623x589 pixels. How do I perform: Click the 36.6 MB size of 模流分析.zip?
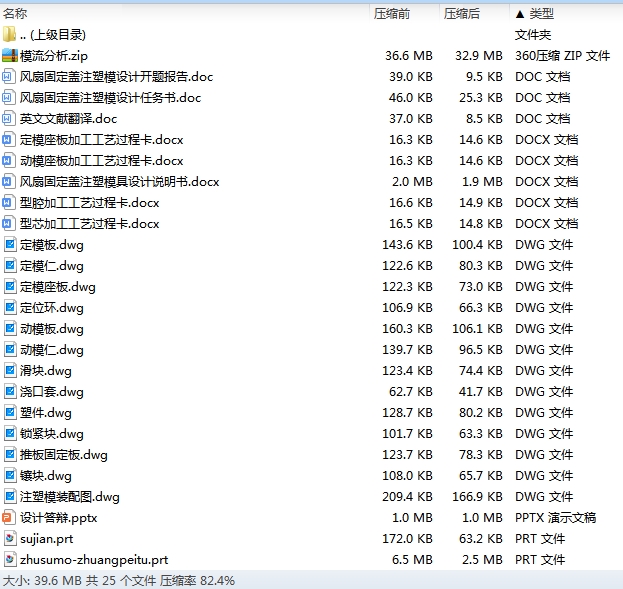pos(409,56)
